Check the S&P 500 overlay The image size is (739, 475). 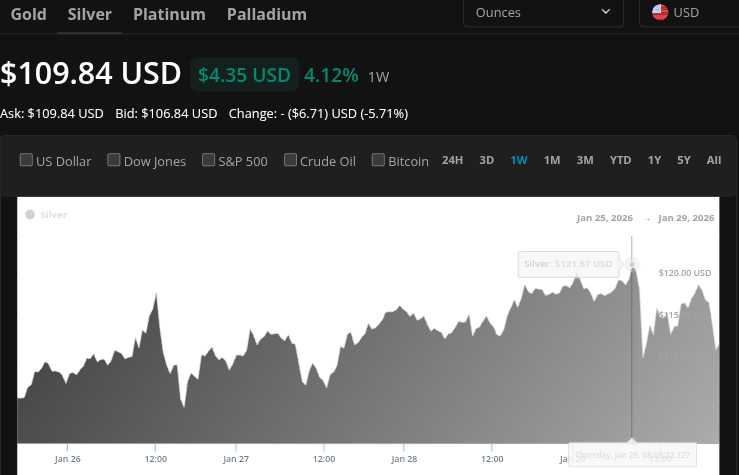pos(208,160)
